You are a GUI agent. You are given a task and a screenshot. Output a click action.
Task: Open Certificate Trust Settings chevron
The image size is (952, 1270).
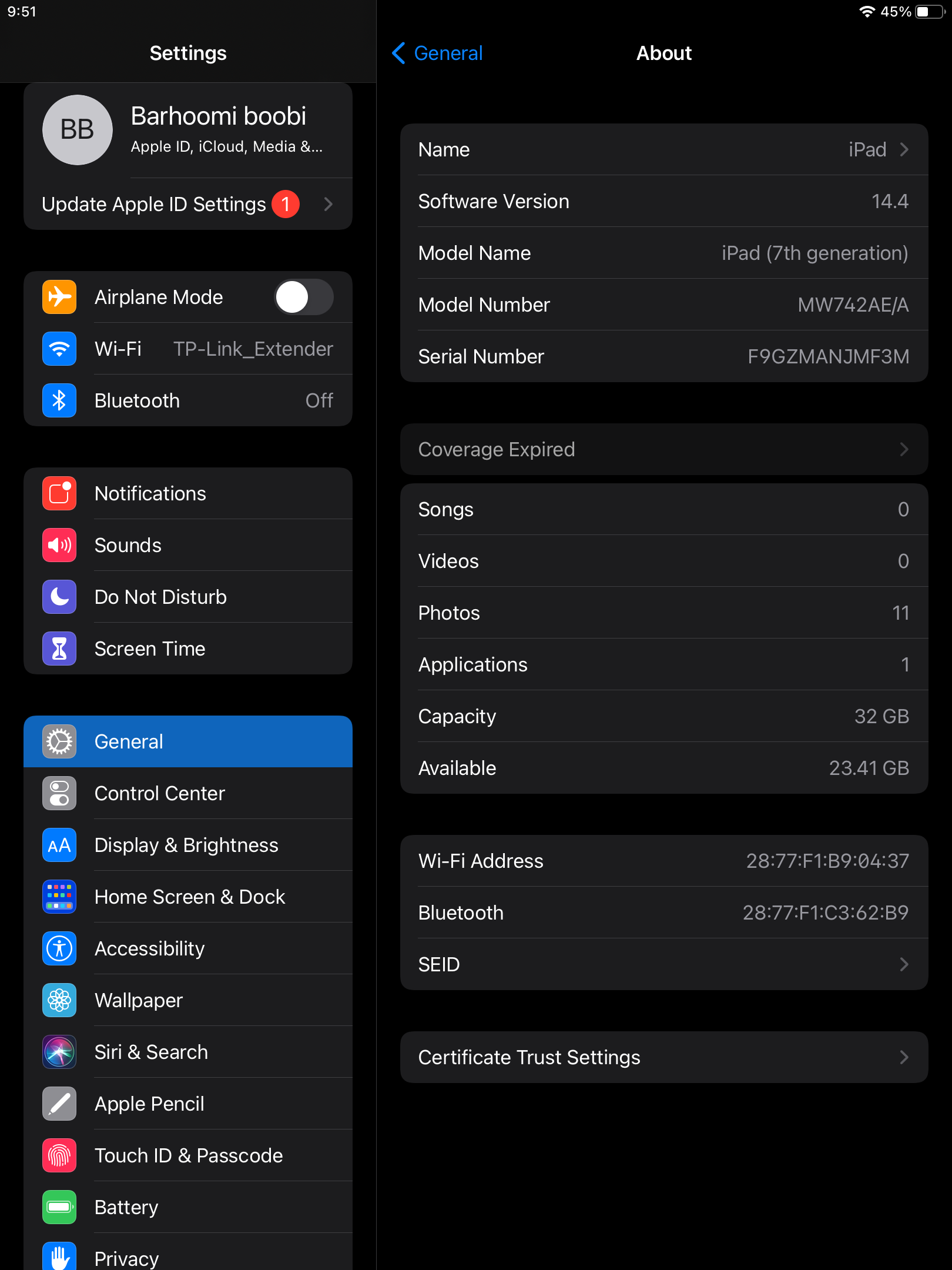[904, 1057]
